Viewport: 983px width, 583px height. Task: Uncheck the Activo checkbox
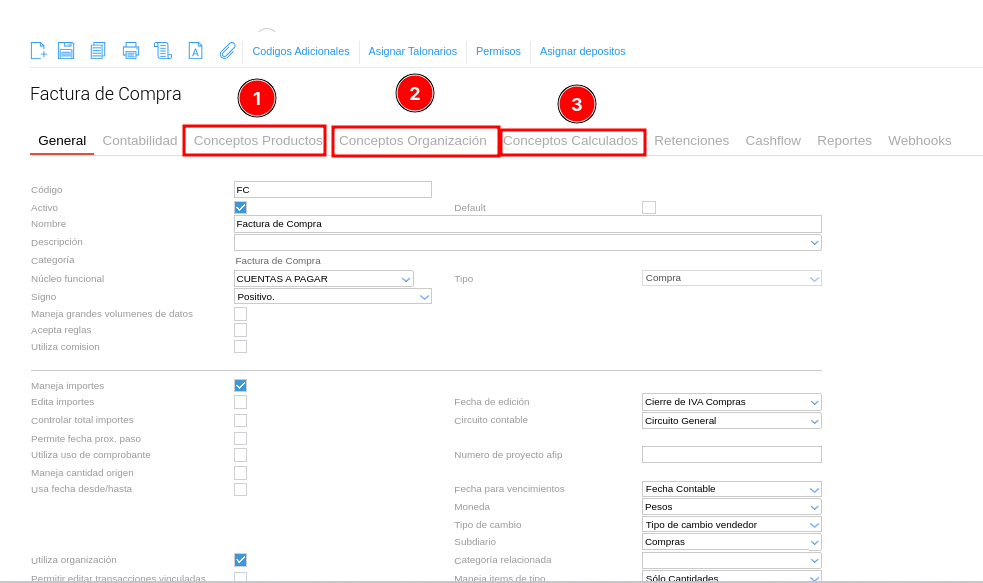pos(240,208)
